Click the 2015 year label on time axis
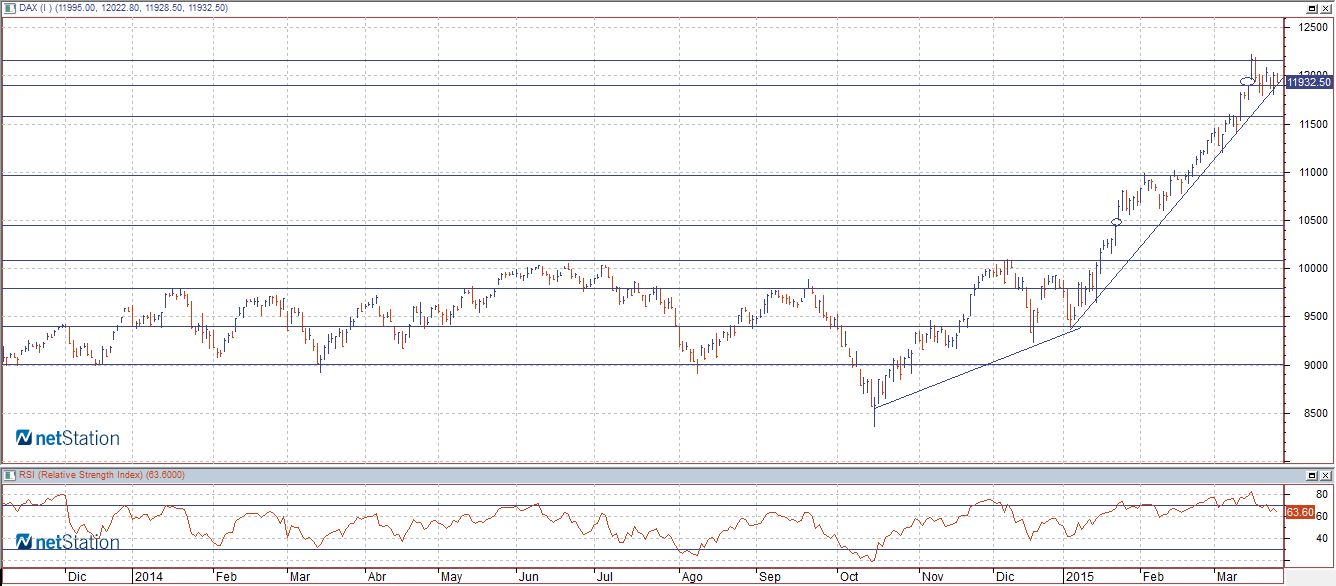This screenshot has height=586, width=1336. 1080,577
